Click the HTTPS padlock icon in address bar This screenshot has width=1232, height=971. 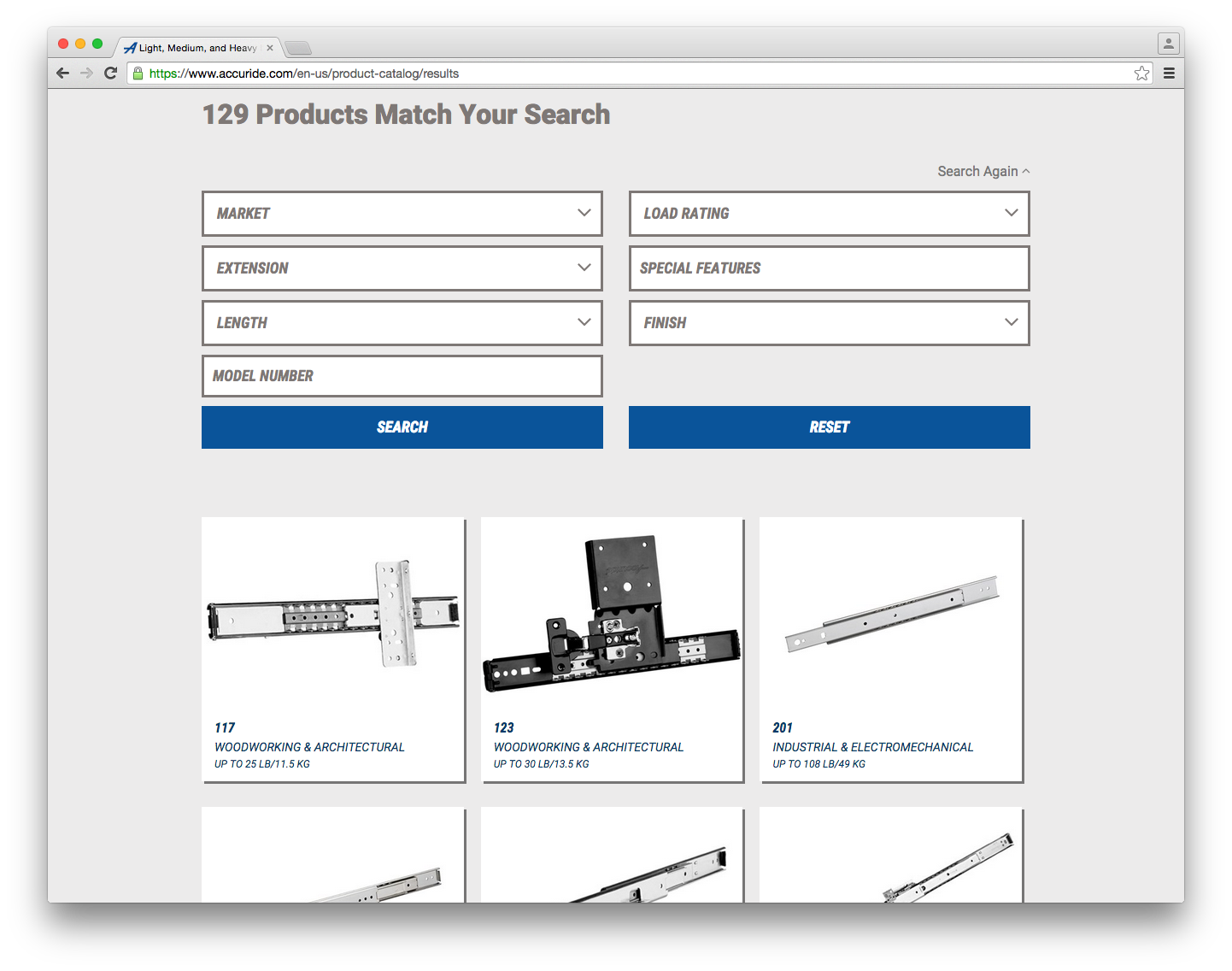point(138,73)
